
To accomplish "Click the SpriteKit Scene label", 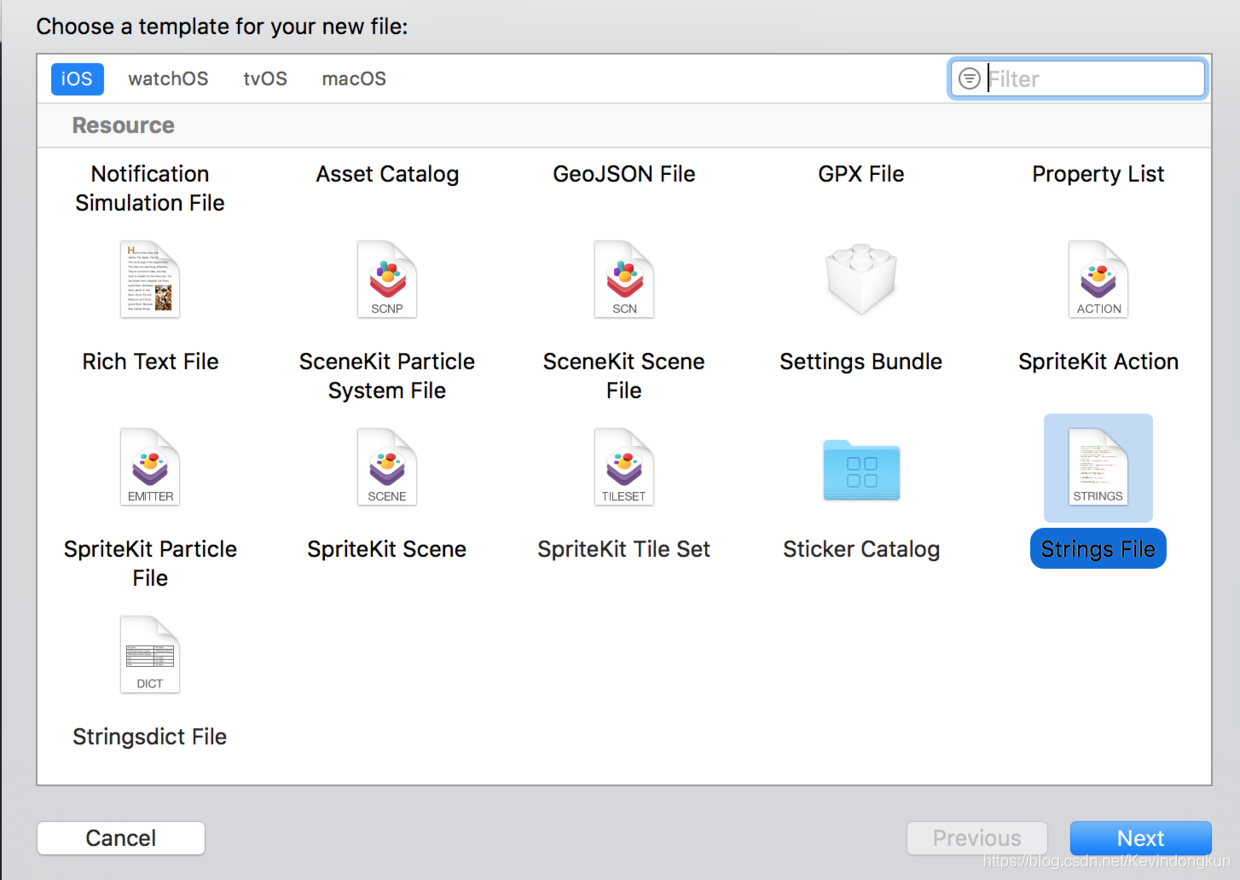I will [387, 549].
